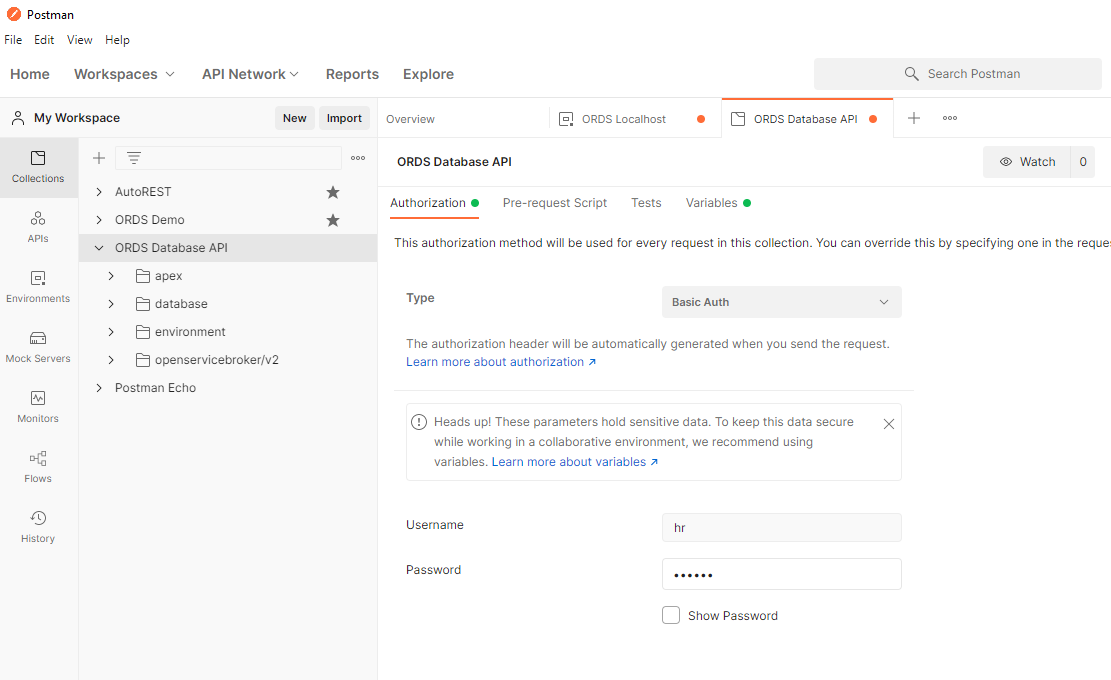Select the ORDS Database API tab

(x=807, y=119)
